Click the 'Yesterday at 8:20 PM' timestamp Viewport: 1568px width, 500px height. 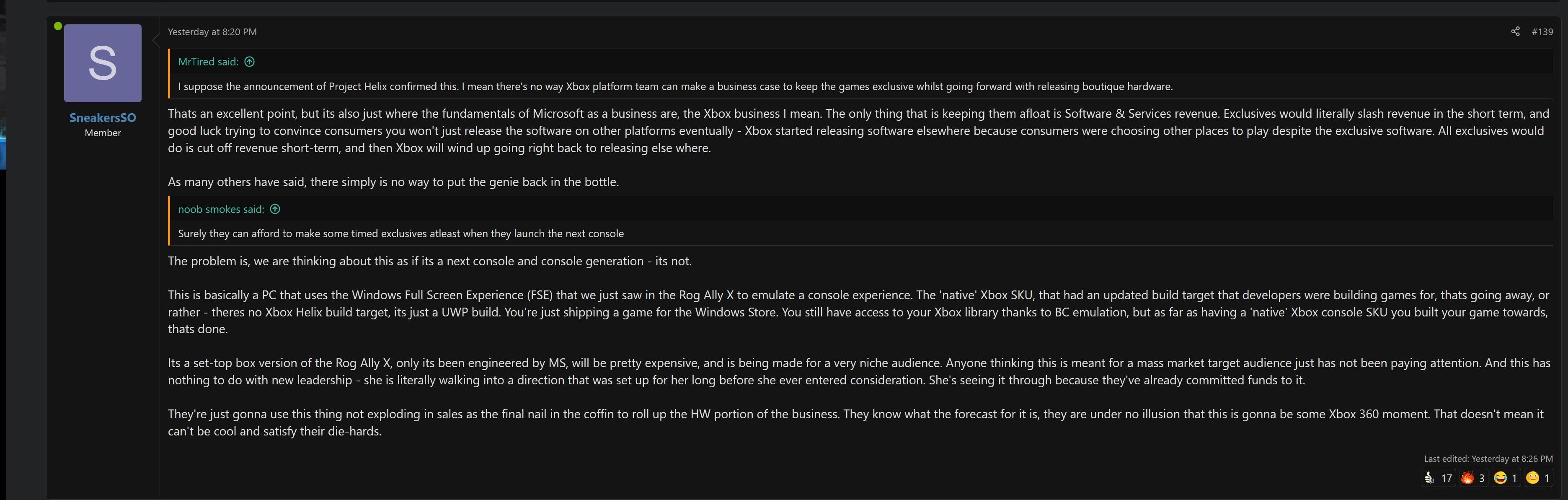coord(212,32)
